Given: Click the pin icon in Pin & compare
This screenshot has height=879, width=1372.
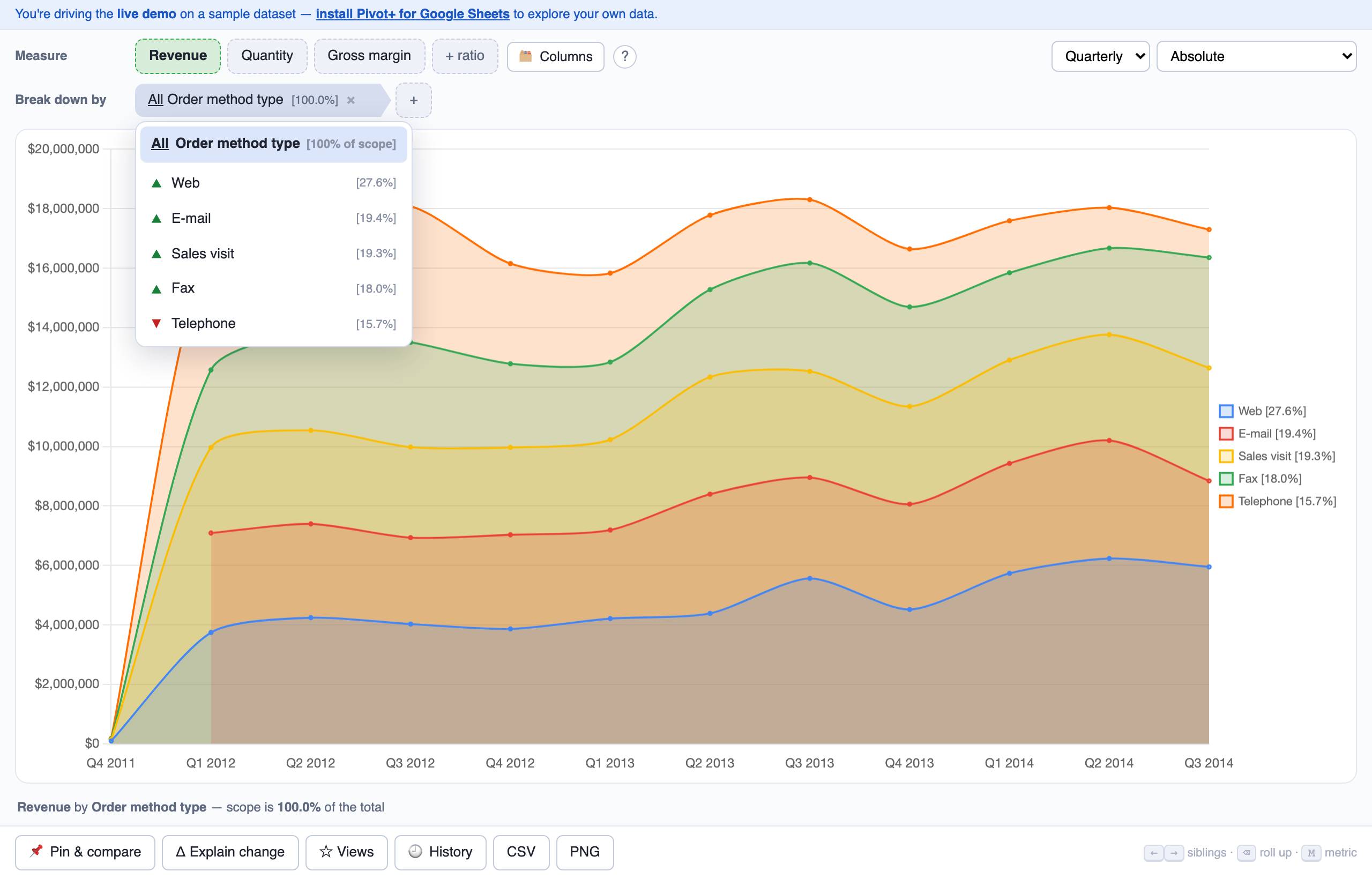Looking at the screenshot, I should tap(36, 851).
